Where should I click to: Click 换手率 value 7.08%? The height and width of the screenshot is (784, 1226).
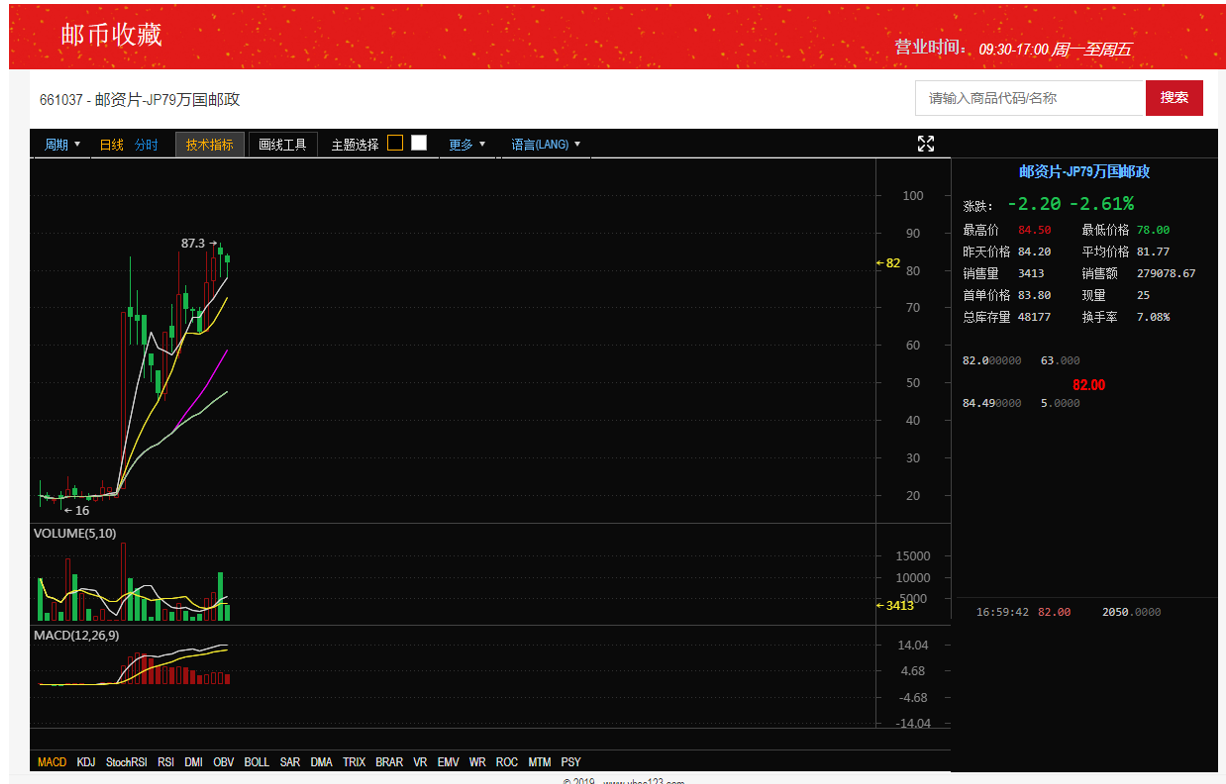pyautogui.click(x=1153, y=317)
